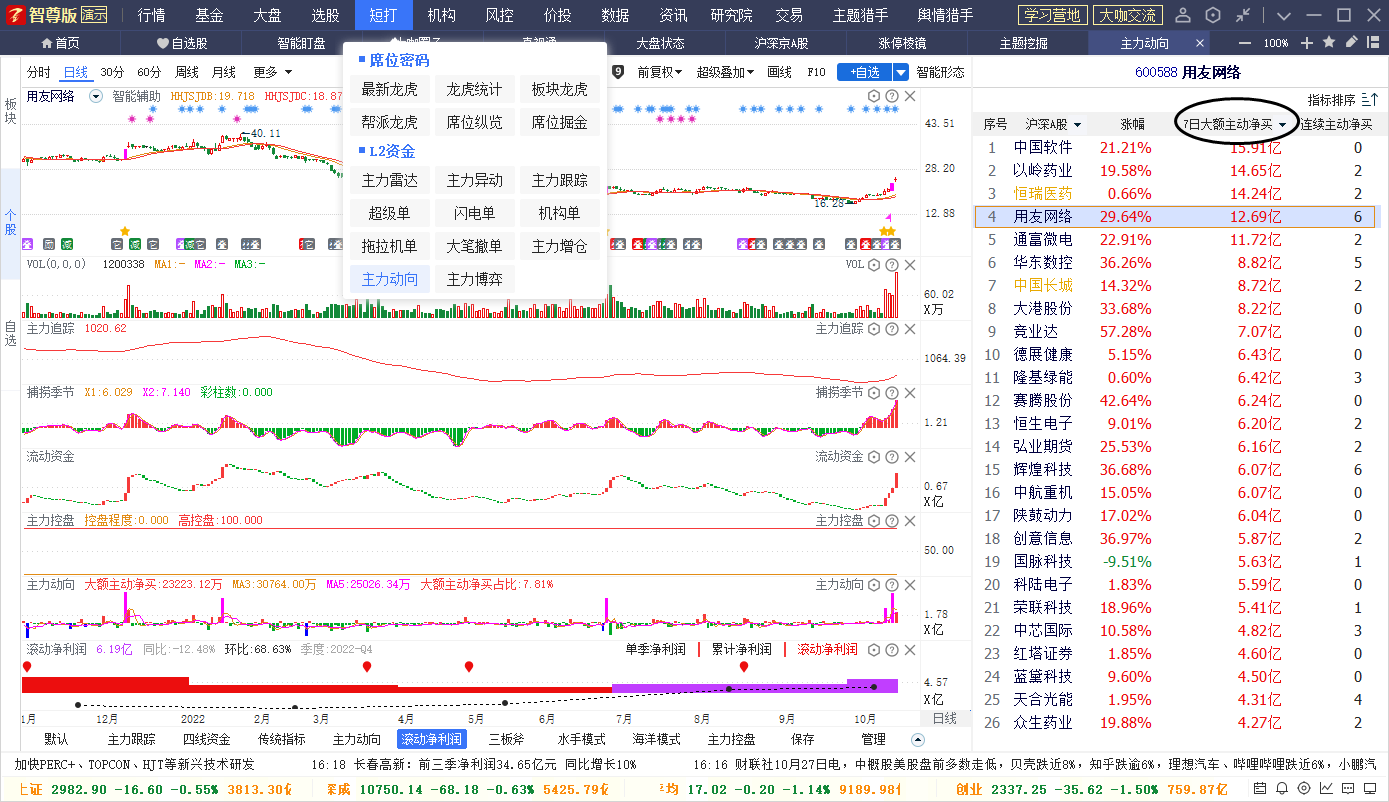Open the arrow dropdown beside +自选
This screenshot has height=802, width=1389.
(x=901, y=72)
